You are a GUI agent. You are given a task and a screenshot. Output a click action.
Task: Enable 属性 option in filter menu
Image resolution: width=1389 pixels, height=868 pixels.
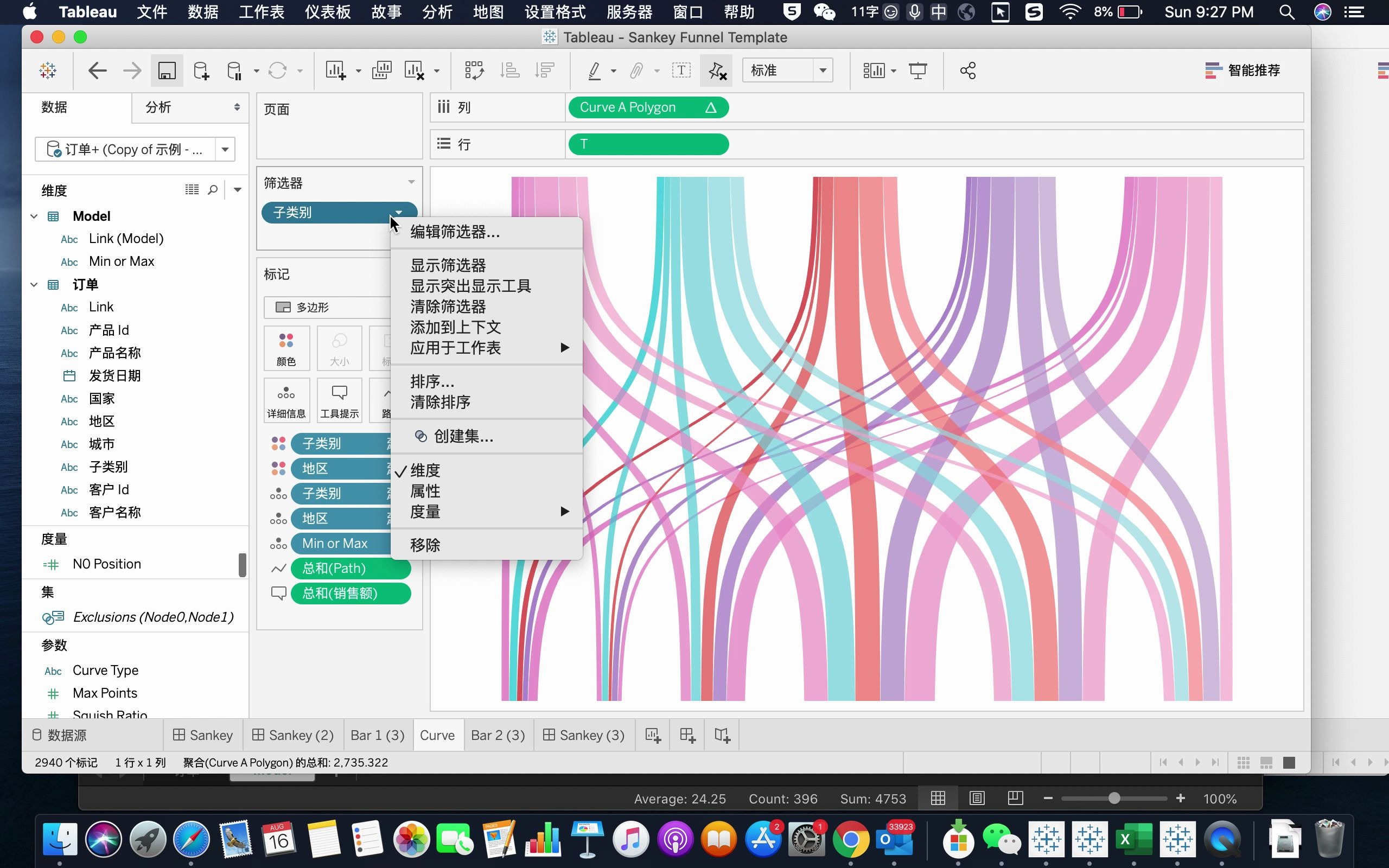tap(425, 490)
